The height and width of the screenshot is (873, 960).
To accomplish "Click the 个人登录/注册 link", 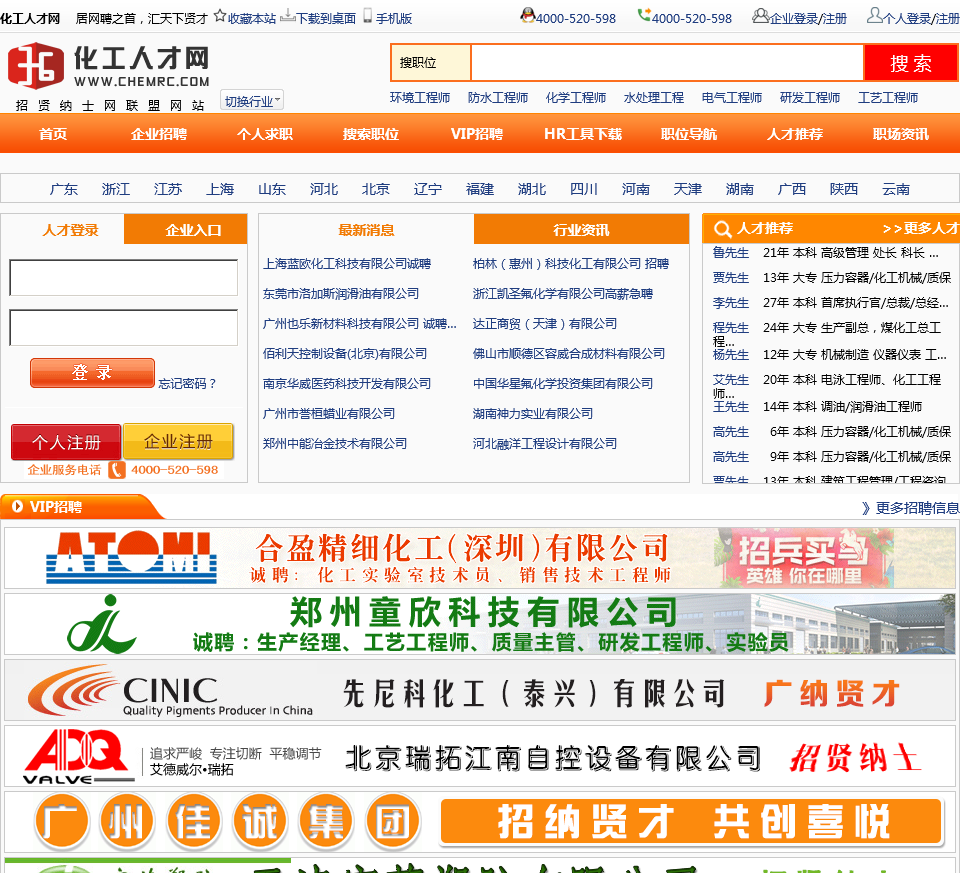I will pos(921,19).
